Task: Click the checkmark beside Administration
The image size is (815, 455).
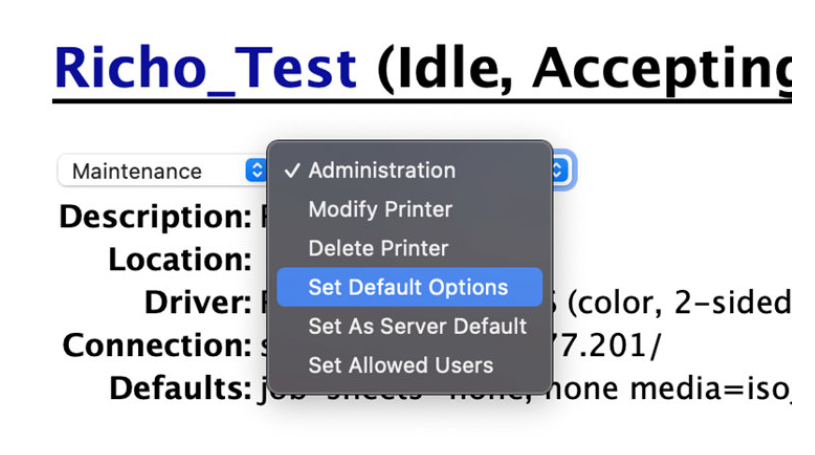Action: (292, 170)
